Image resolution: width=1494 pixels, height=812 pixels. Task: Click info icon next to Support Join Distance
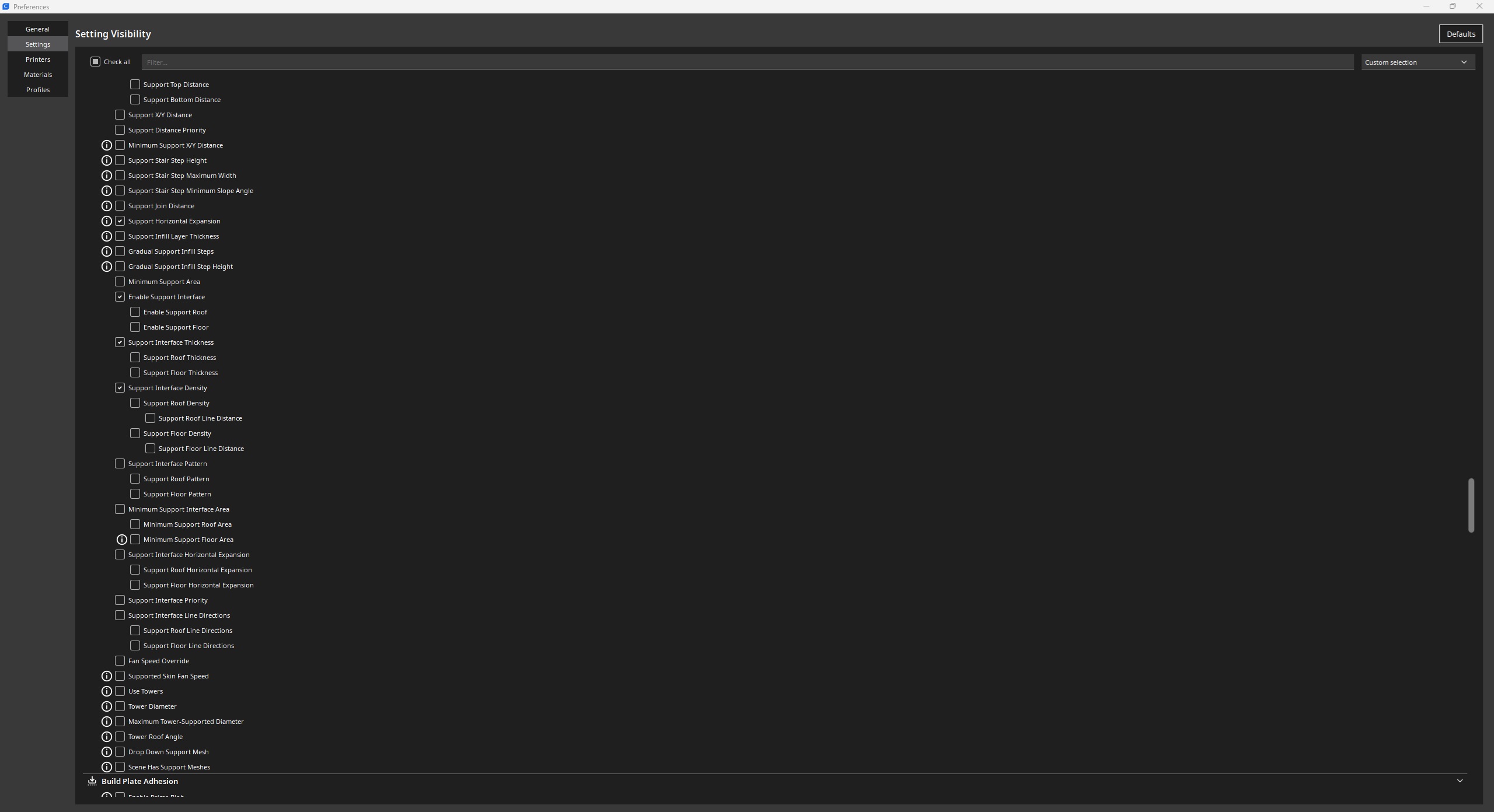tap(107, 206)
